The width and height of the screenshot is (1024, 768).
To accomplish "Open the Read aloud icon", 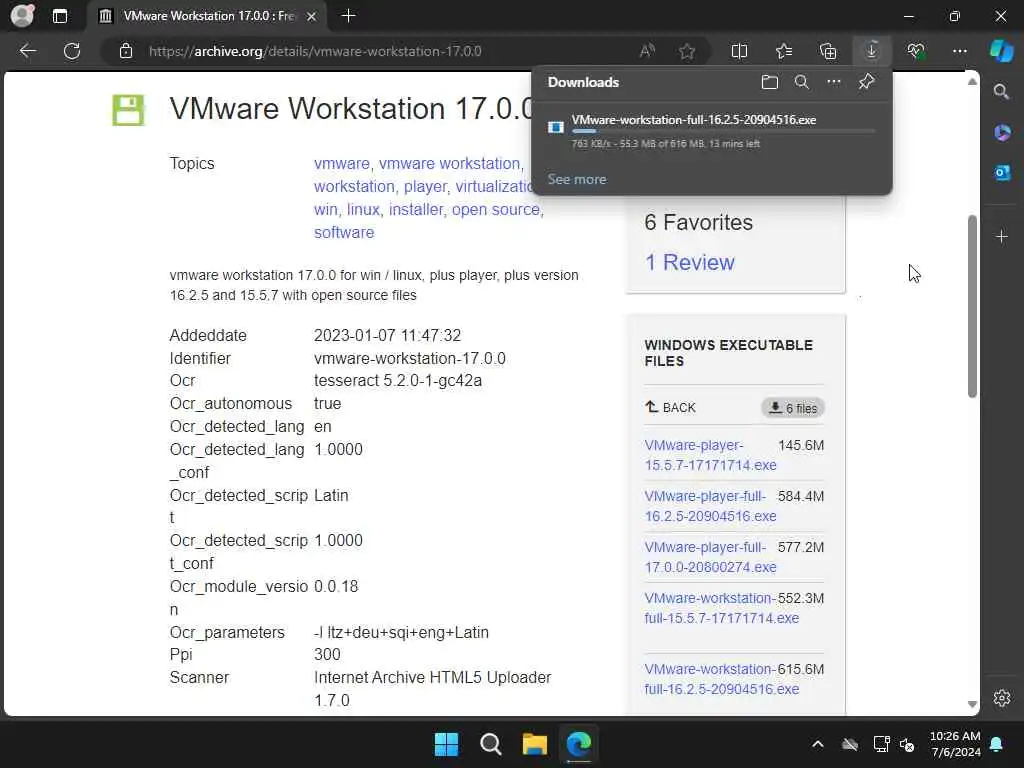I will click(x=647, y=51).
